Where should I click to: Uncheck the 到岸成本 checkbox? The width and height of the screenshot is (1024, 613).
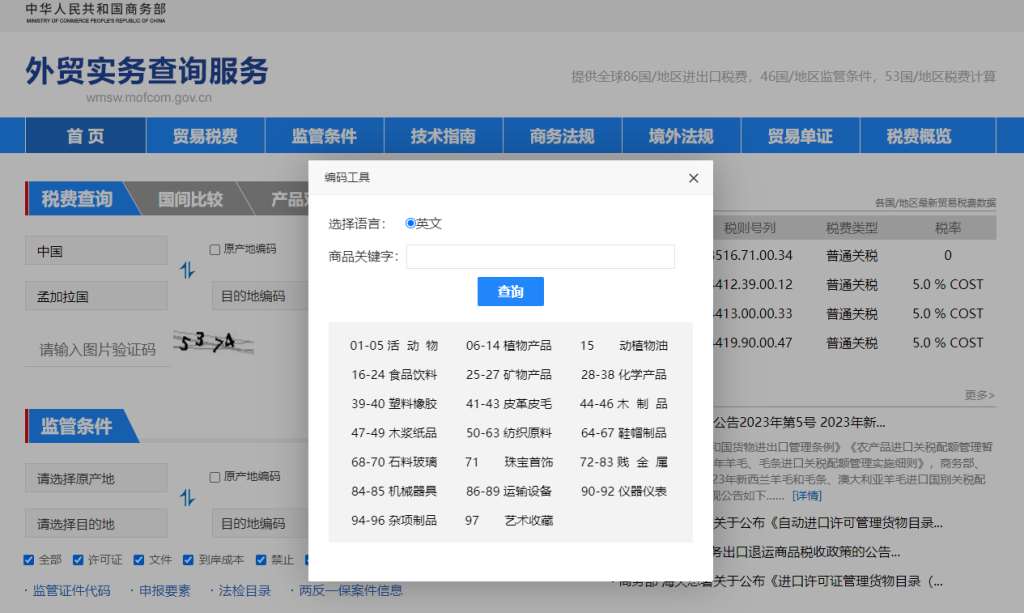click(188, 559)
